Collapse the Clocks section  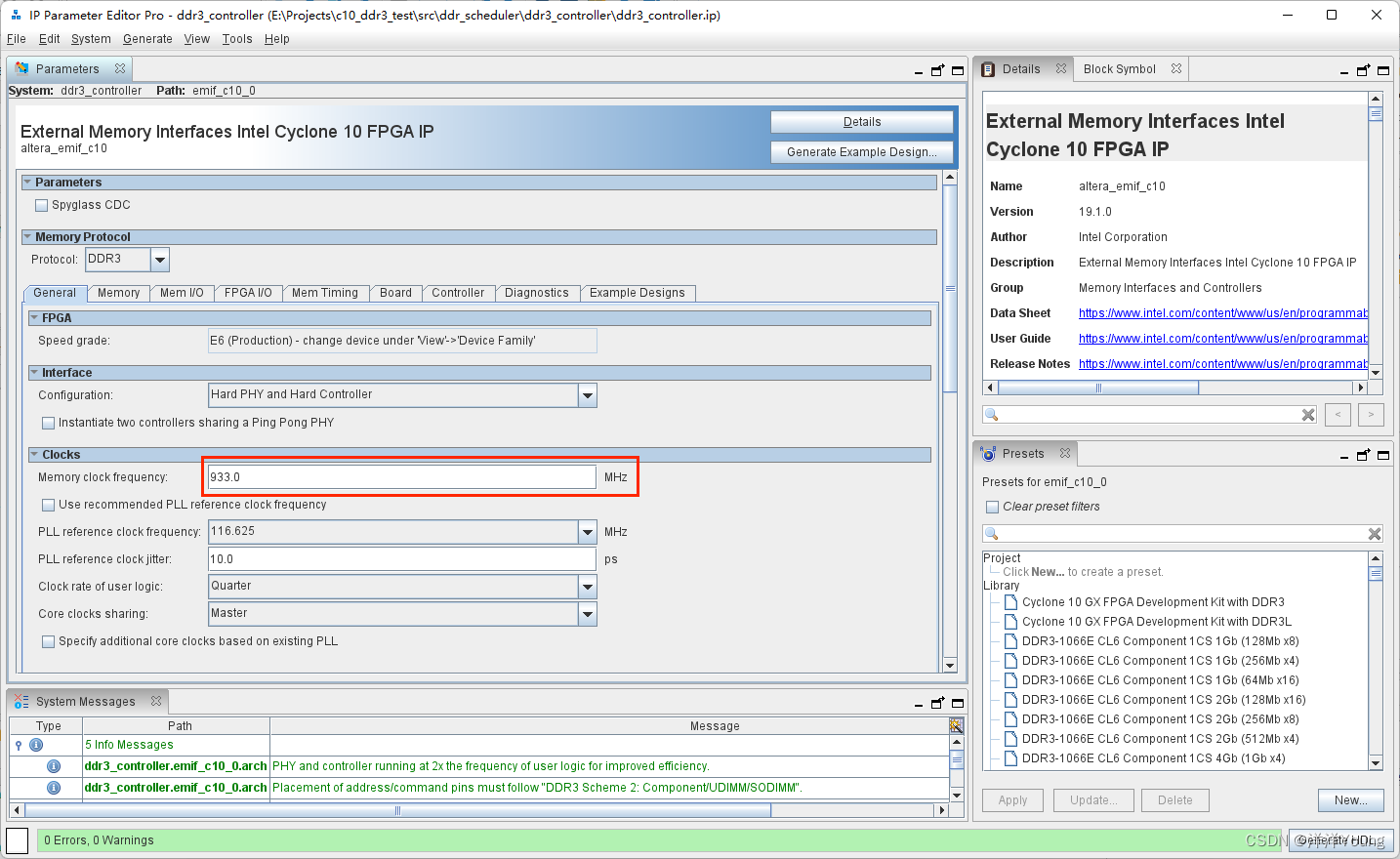[x=34, y=455]
